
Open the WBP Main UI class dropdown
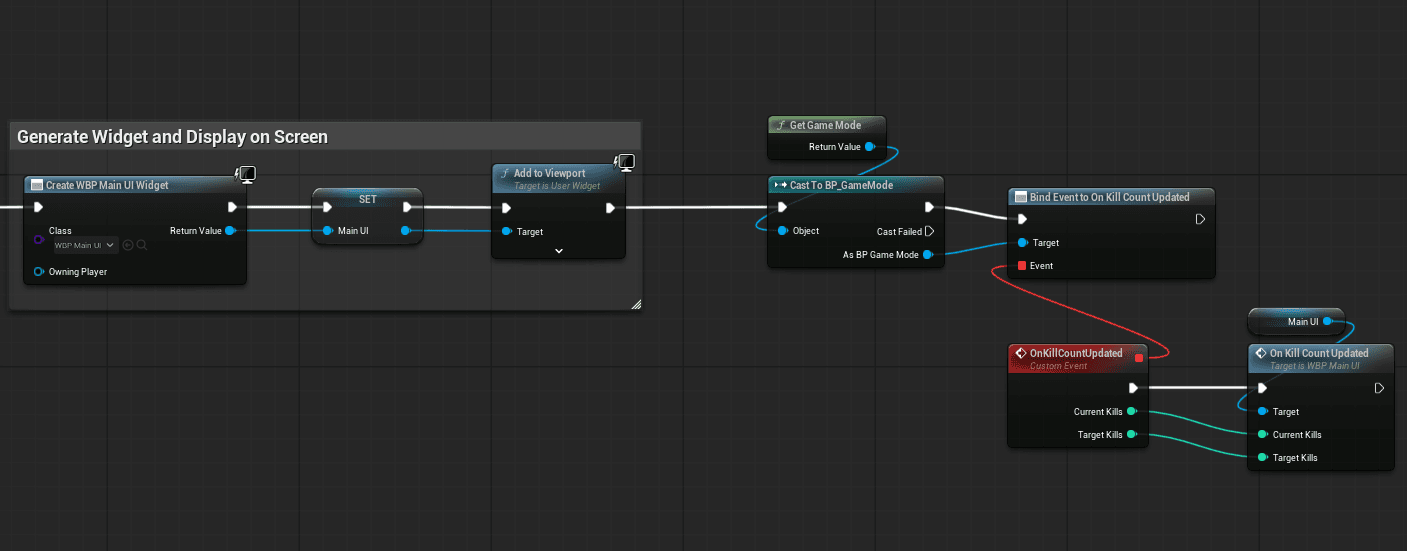tap(86, 245)
